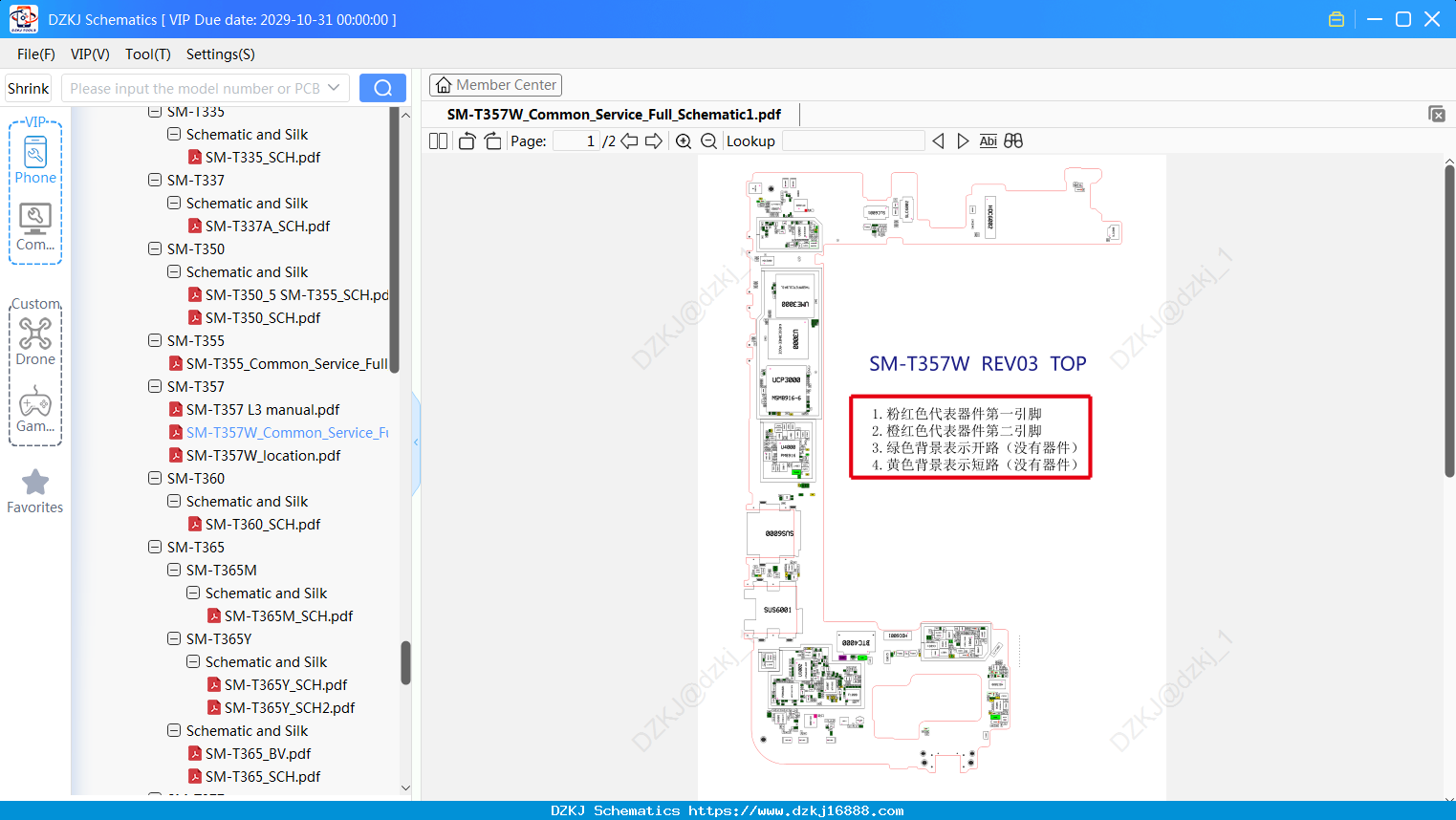The image size is (1456, 820).
Task: Collapse the SM-T365 tree node
Action: pos(155,547)
